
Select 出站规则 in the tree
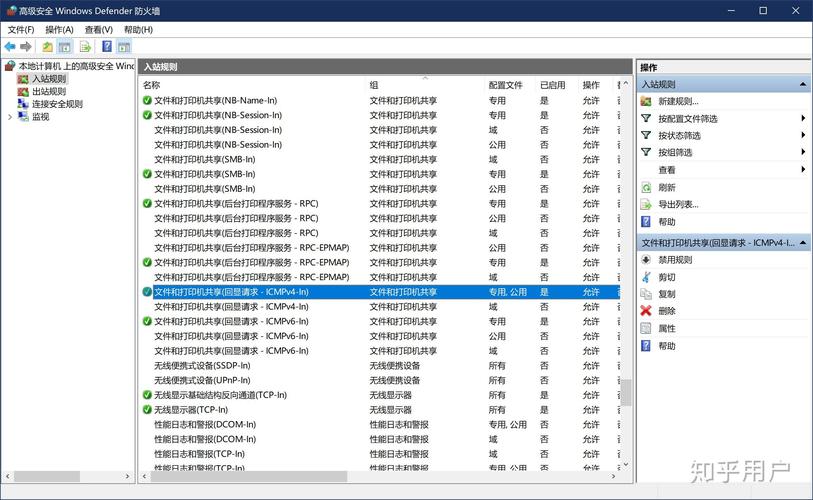(49, 91)
